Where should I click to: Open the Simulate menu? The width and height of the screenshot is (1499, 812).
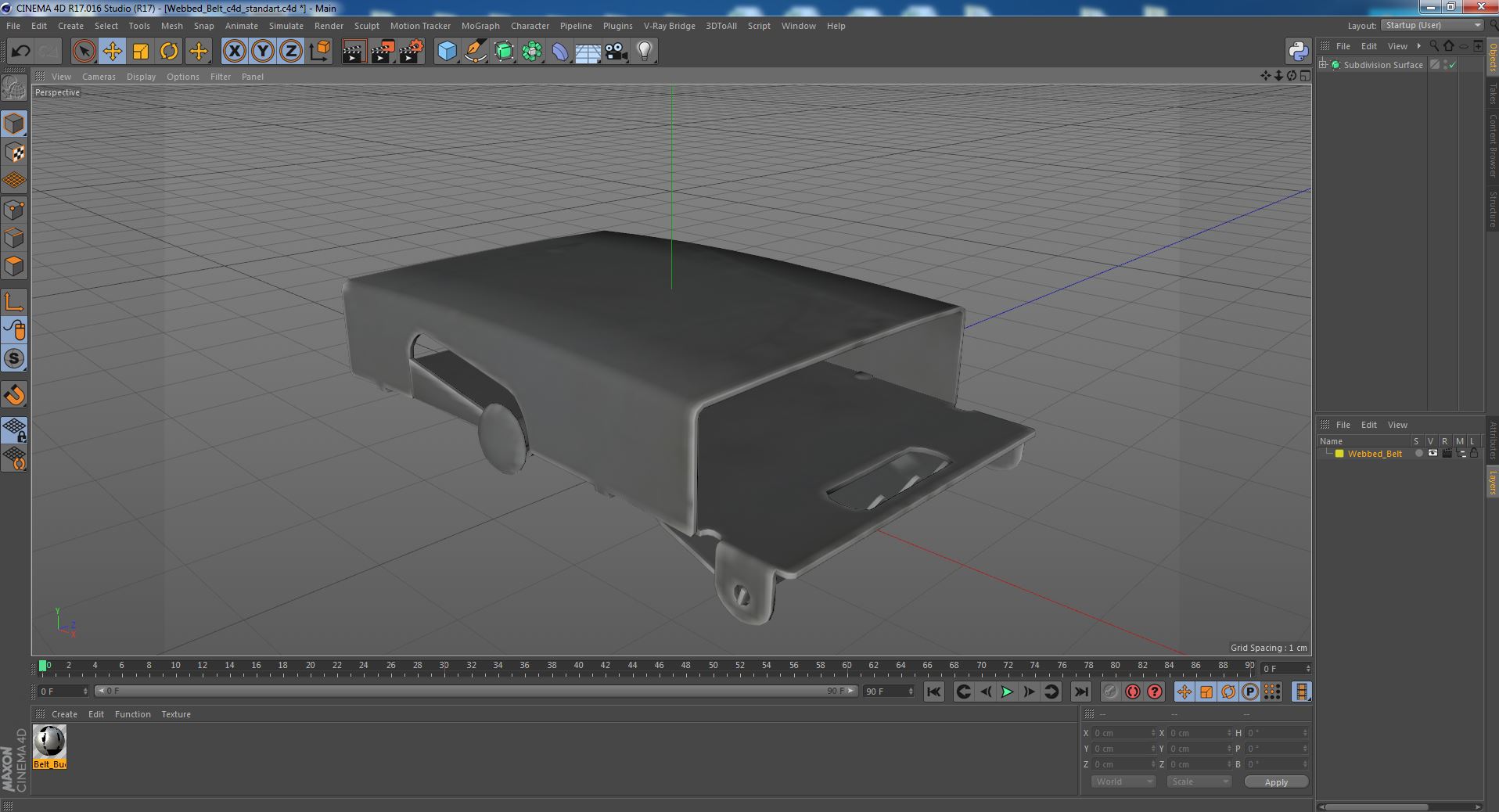(286, 26)
